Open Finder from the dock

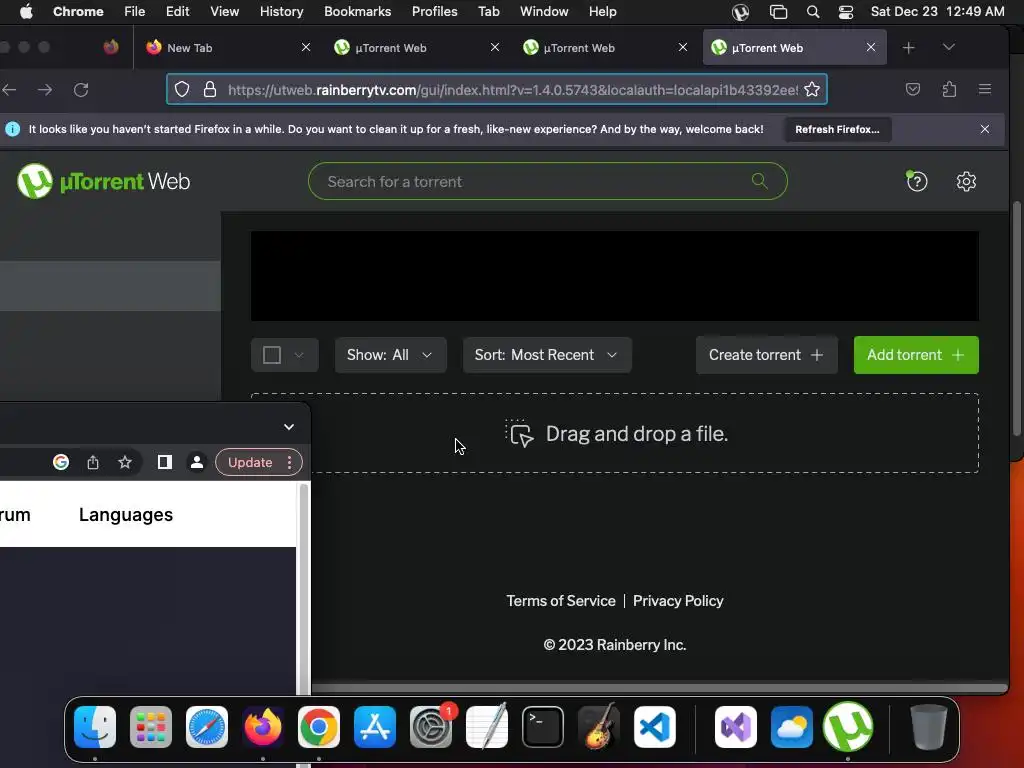click(95, 727)
